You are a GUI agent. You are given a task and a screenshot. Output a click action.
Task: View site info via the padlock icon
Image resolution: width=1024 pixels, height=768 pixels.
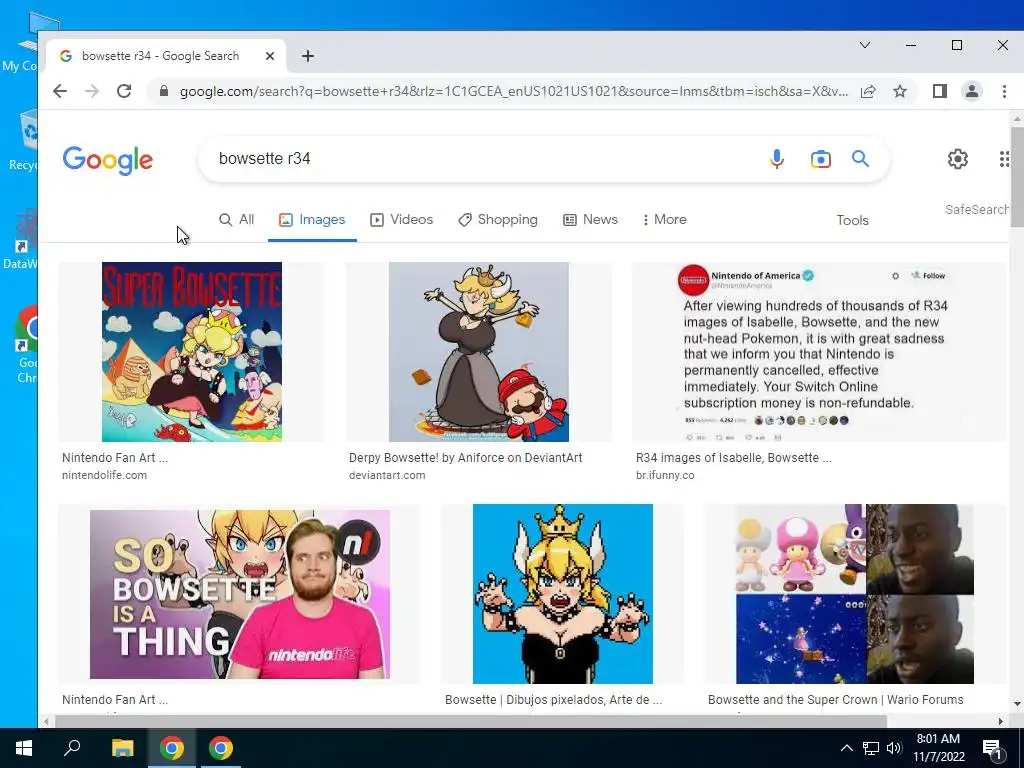click(164, 91)
